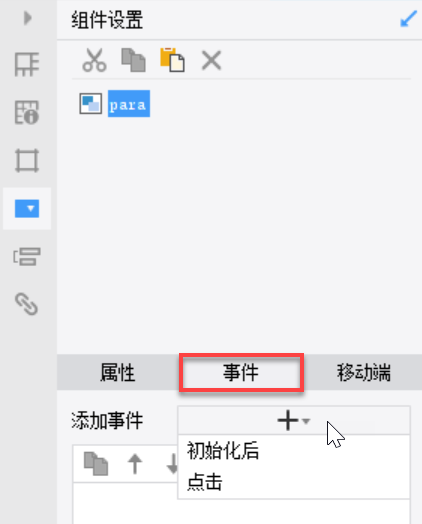Screen dimensions: 422x524
Task: Select the para item in component tree
Action: 129,104
